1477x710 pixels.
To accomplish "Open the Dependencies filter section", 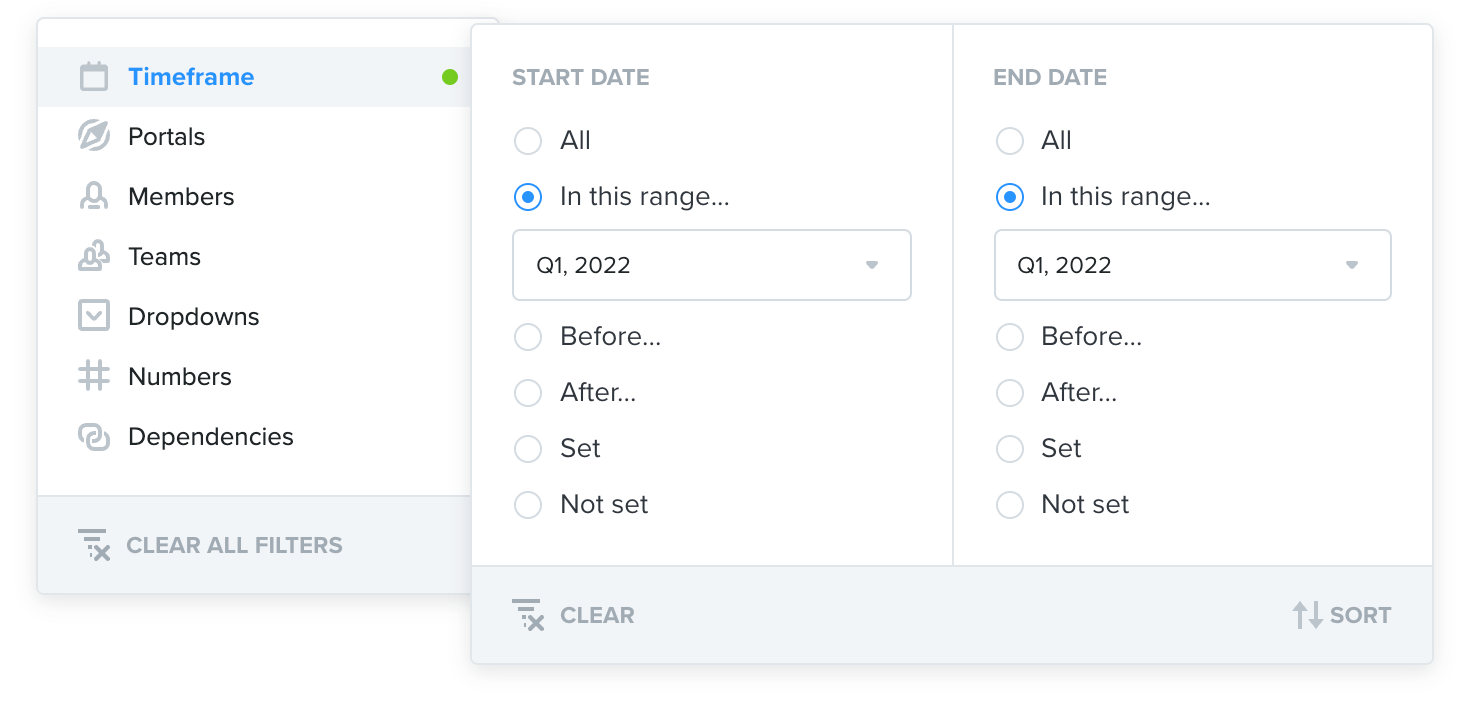I will pos(210,436).
